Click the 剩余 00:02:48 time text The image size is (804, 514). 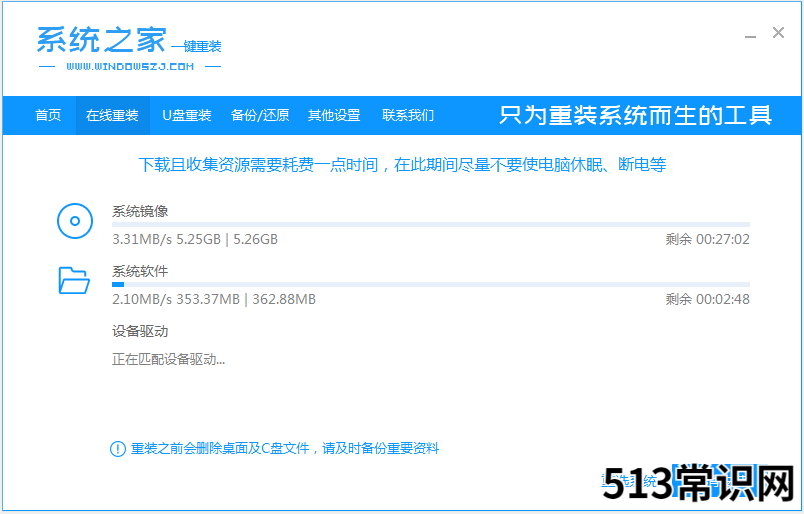708,299
